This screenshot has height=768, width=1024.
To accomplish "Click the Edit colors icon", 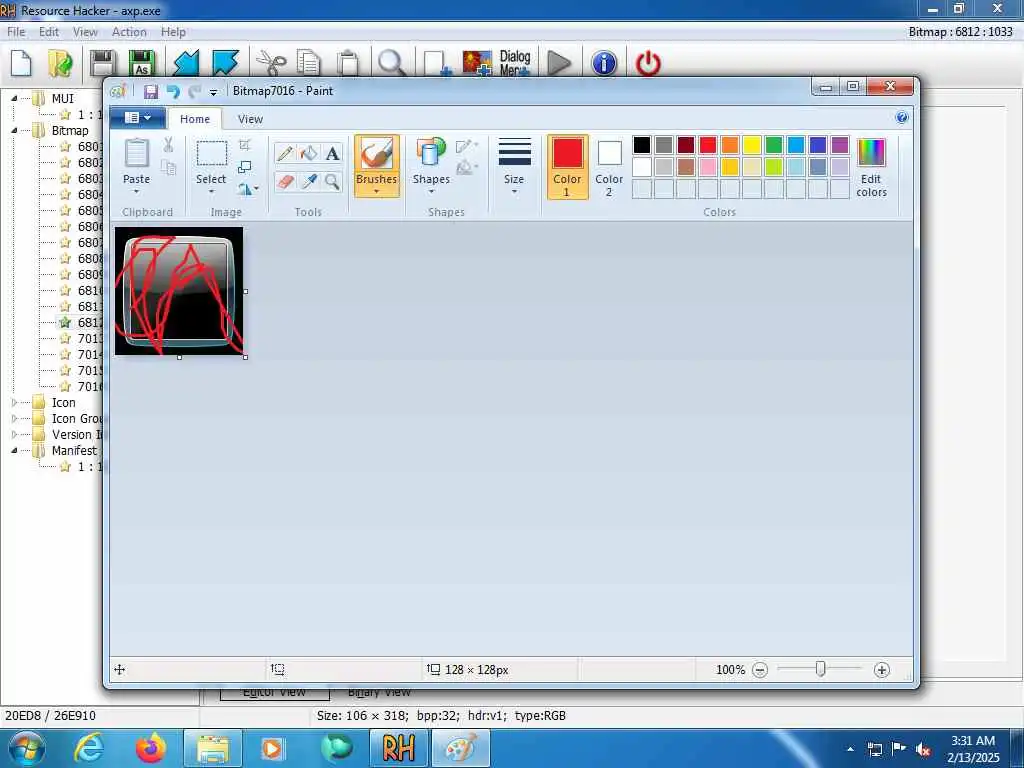I will tap(871, 168).
